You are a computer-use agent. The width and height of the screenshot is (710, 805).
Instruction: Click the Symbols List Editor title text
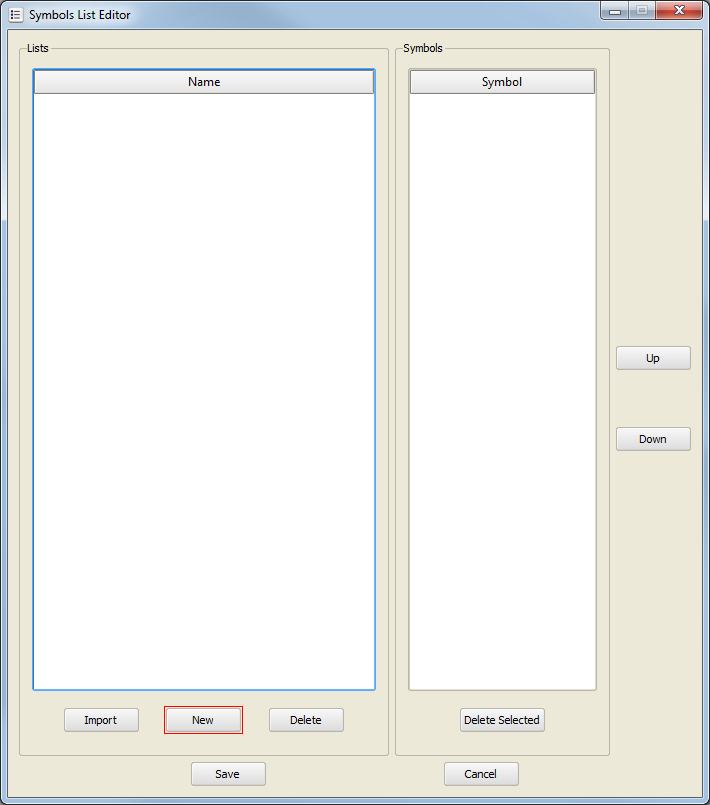80,15
